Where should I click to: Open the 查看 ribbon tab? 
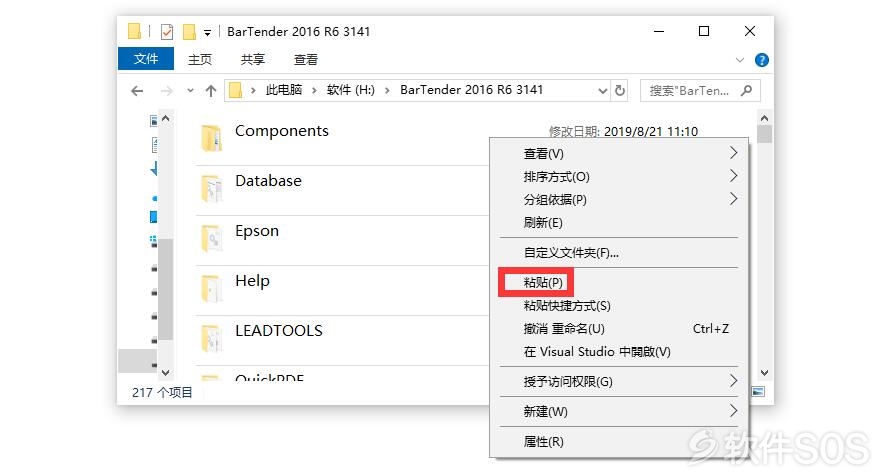(305, 59)
